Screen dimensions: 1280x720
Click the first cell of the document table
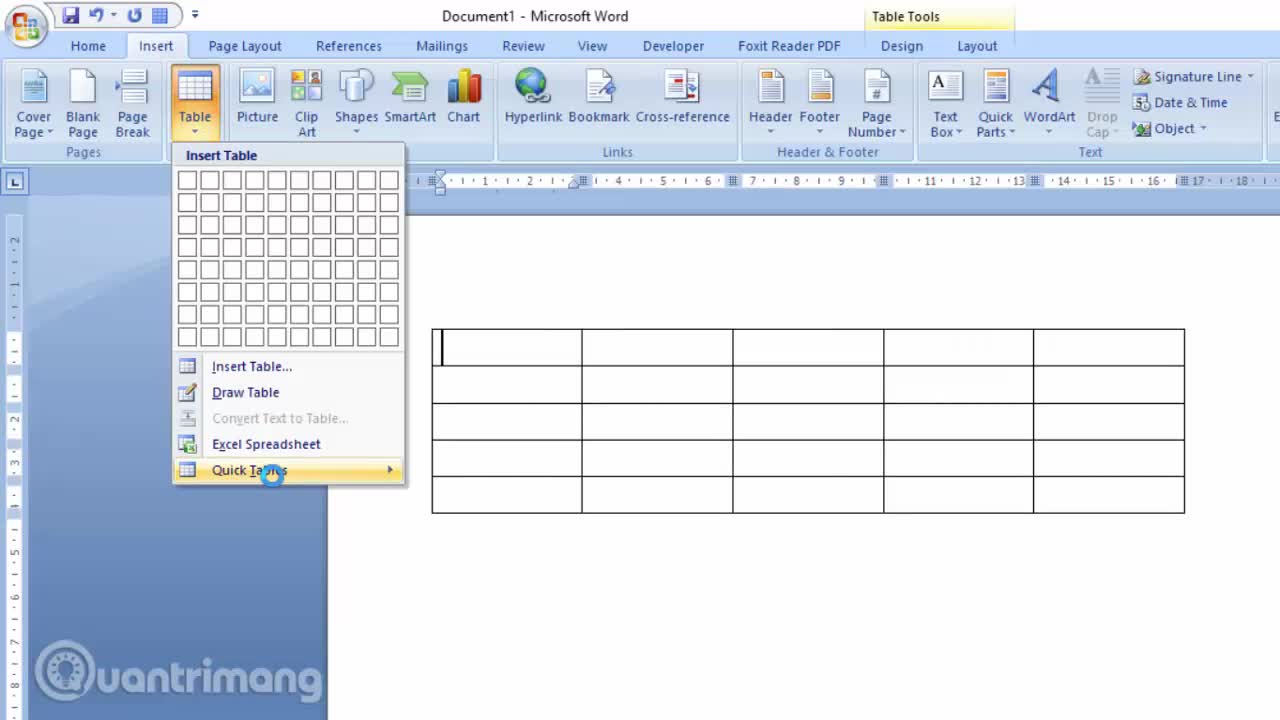click(x=507, y=347)
